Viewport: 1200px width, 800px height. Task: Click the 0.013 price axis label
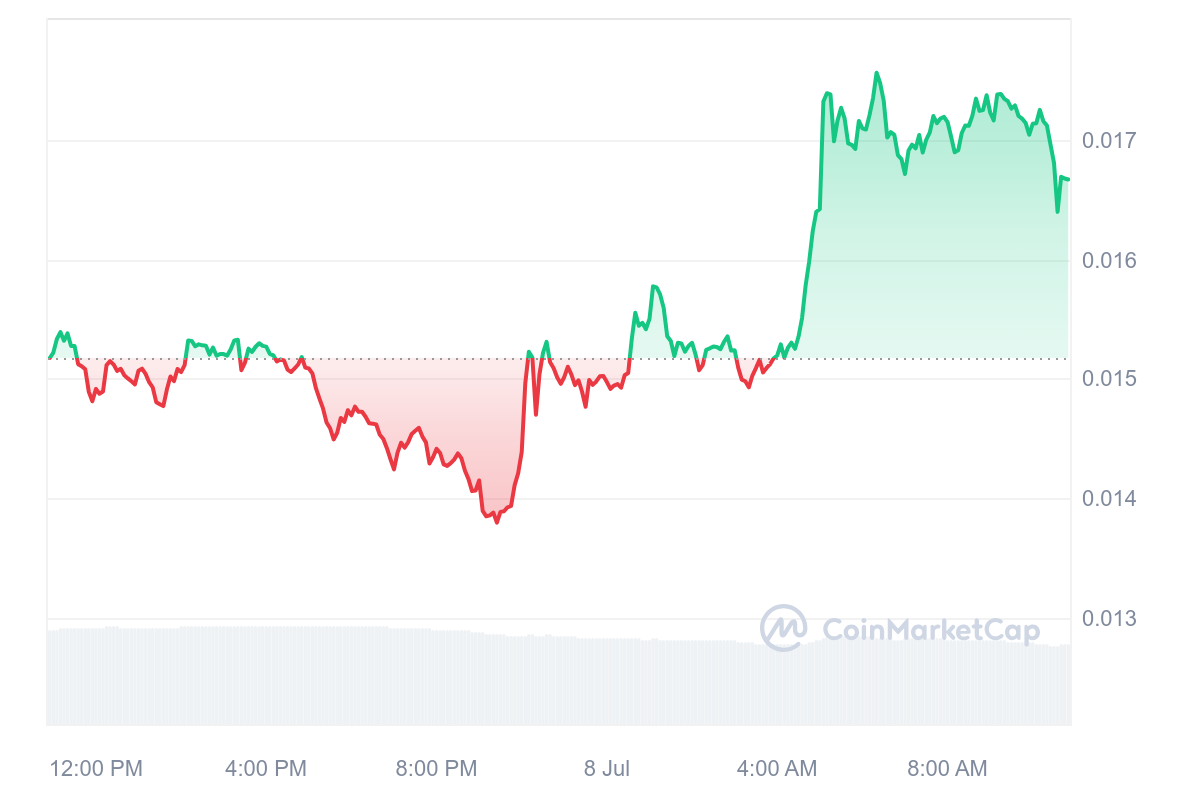[x=1109, y=619]
